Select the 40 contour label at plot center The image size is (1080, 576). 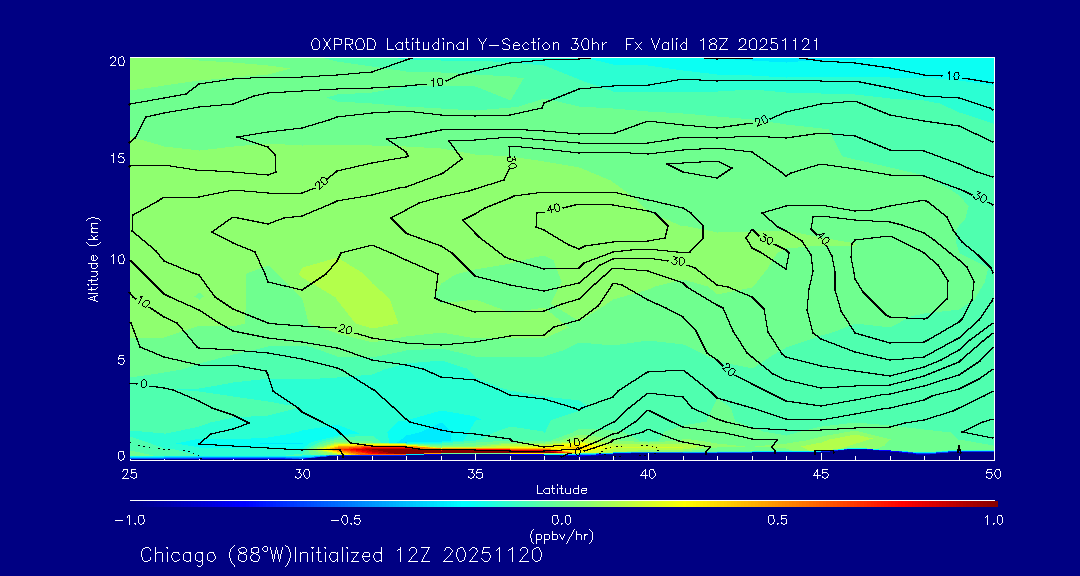pyautogui.click(x=552, y=209)
